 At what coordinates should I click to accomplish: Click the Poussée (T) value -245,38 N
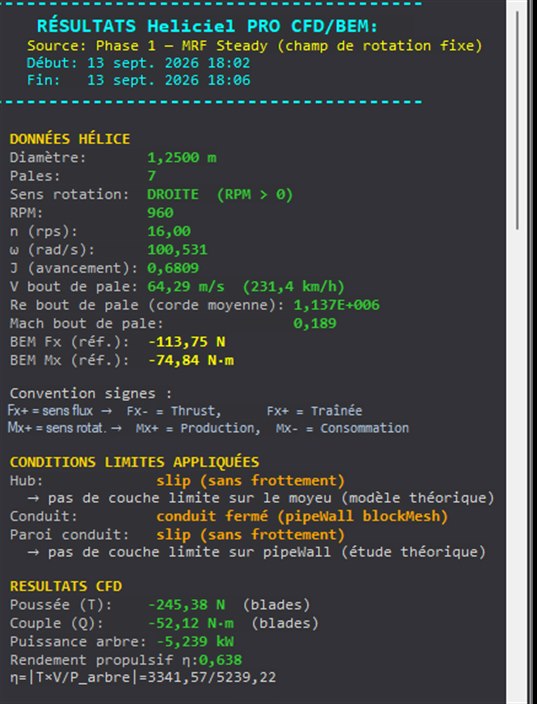[x=187, y=605]
